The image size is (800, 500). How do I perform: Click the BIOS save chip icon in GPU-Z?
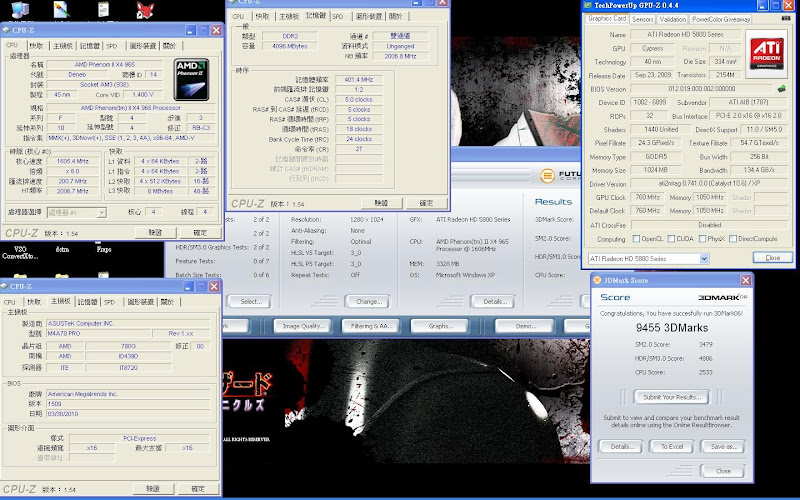[x=781, y=89]
